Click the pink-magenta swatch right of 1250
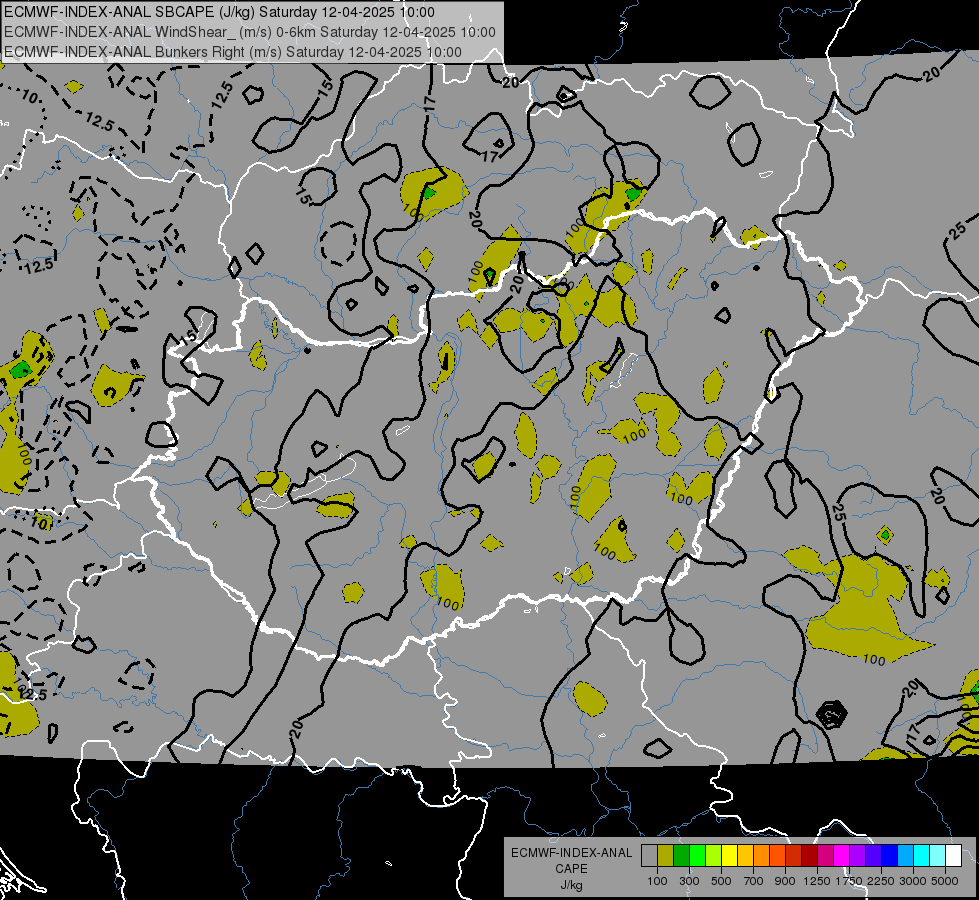Viewport: 979px width, 900px height. [x=825, y=856]
